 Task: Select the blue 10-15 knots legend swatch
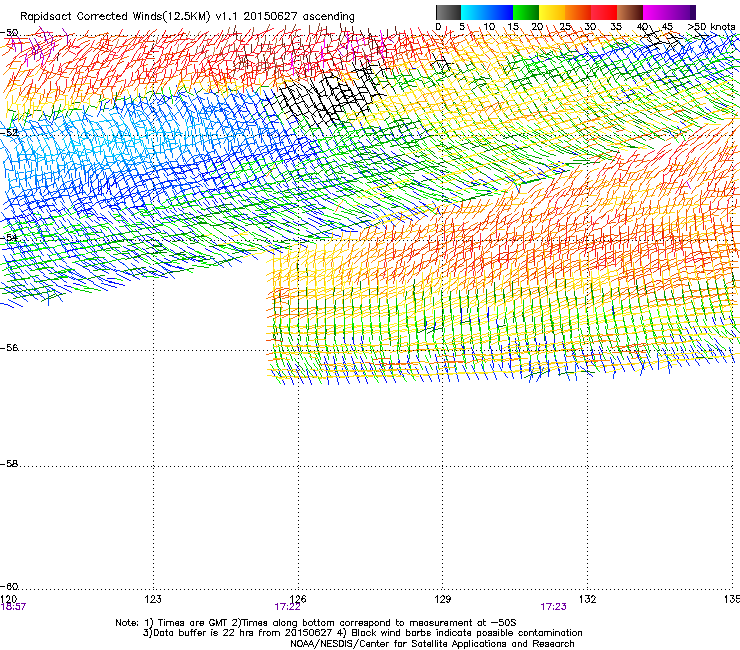[500, 12]
